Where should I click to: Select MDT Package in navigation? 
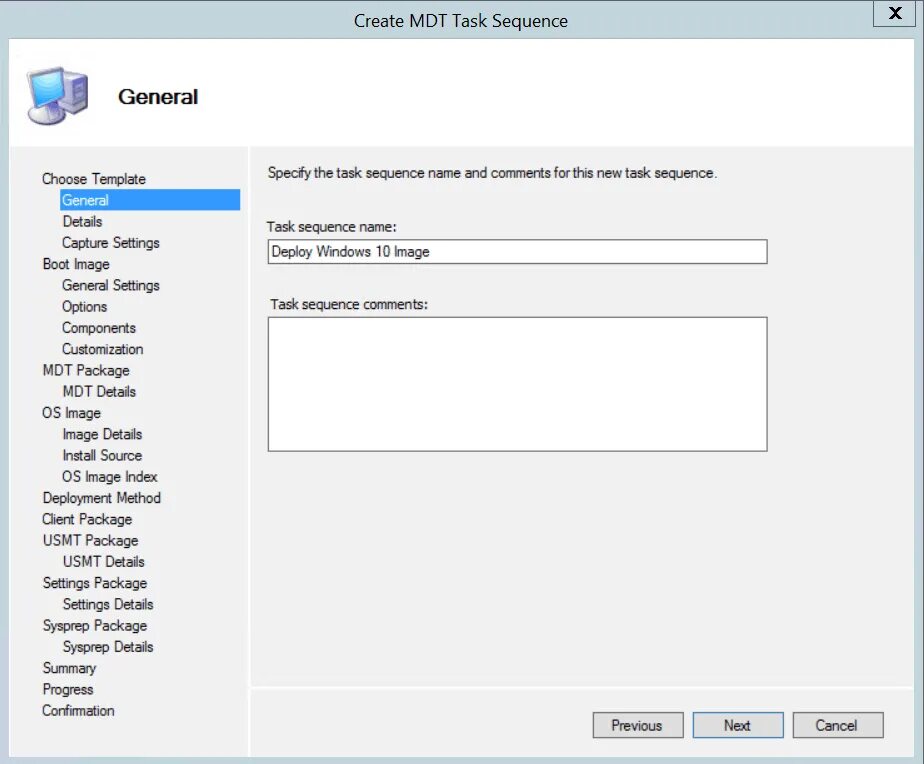86,370
